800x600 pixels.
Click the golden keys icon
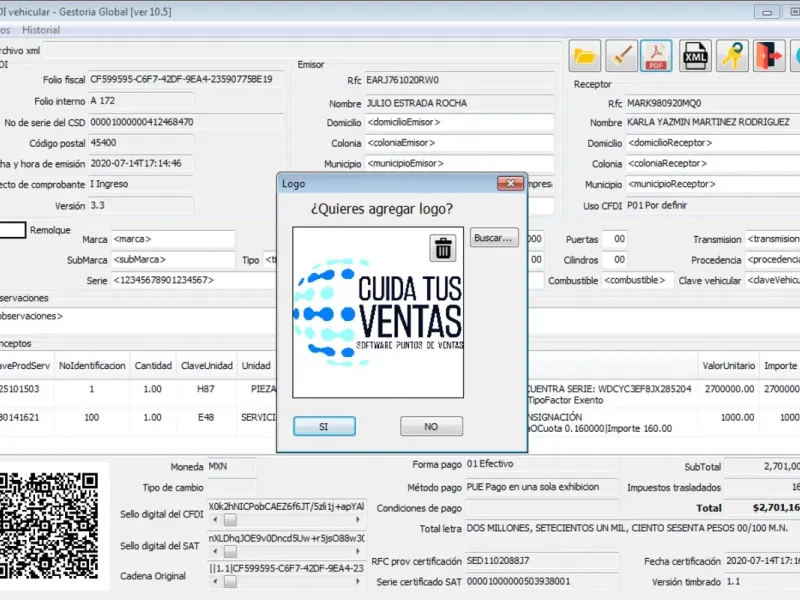pyautogui.click(x=732, y=56)
